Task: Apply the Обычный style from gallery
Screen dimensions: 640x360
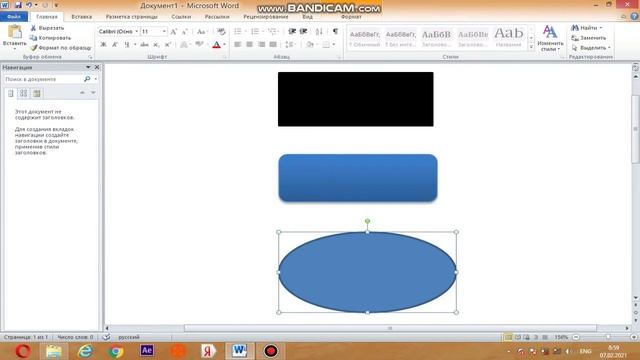Action: point(364,38)
